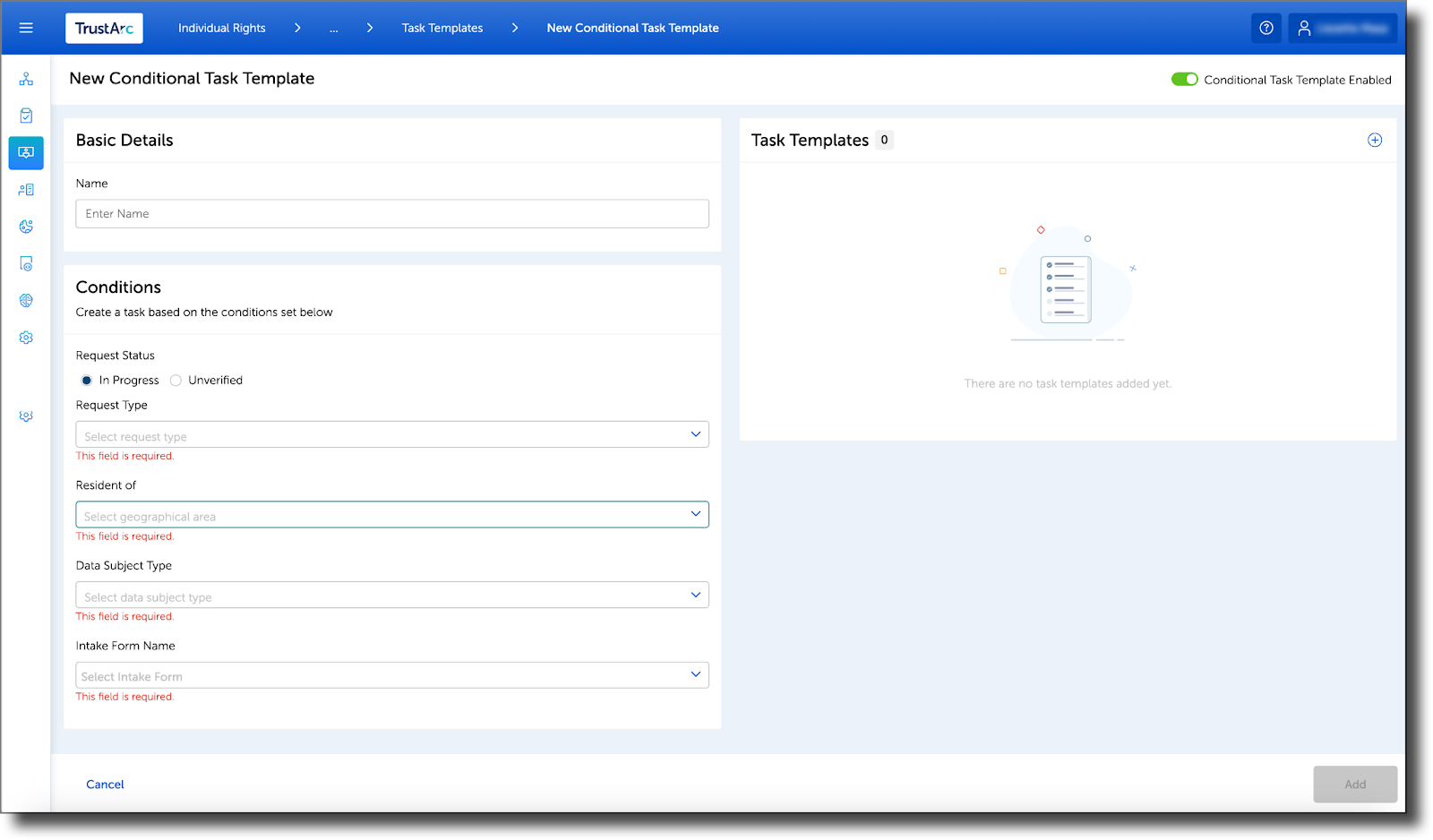Click the Cancel link

click(104, 784)
